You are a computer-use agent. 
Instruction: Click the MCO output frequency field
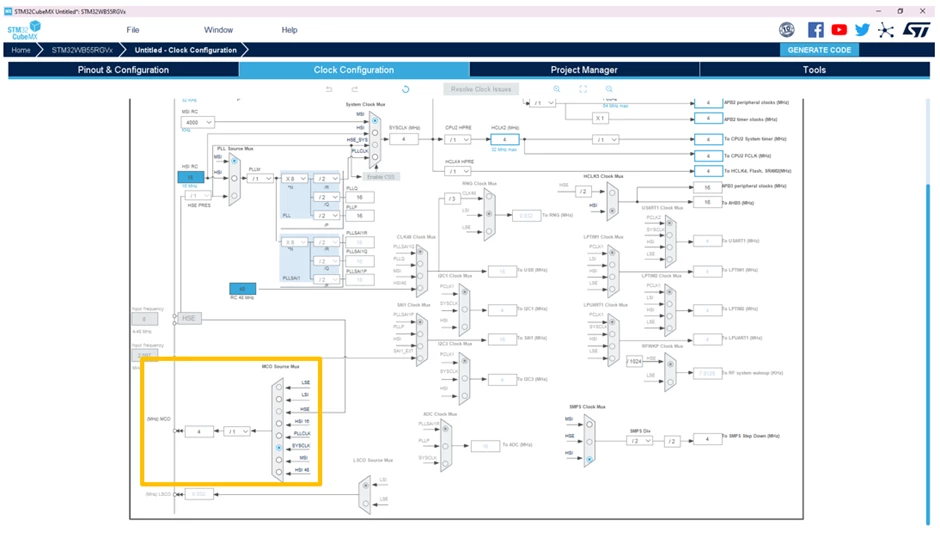(199, 431)
